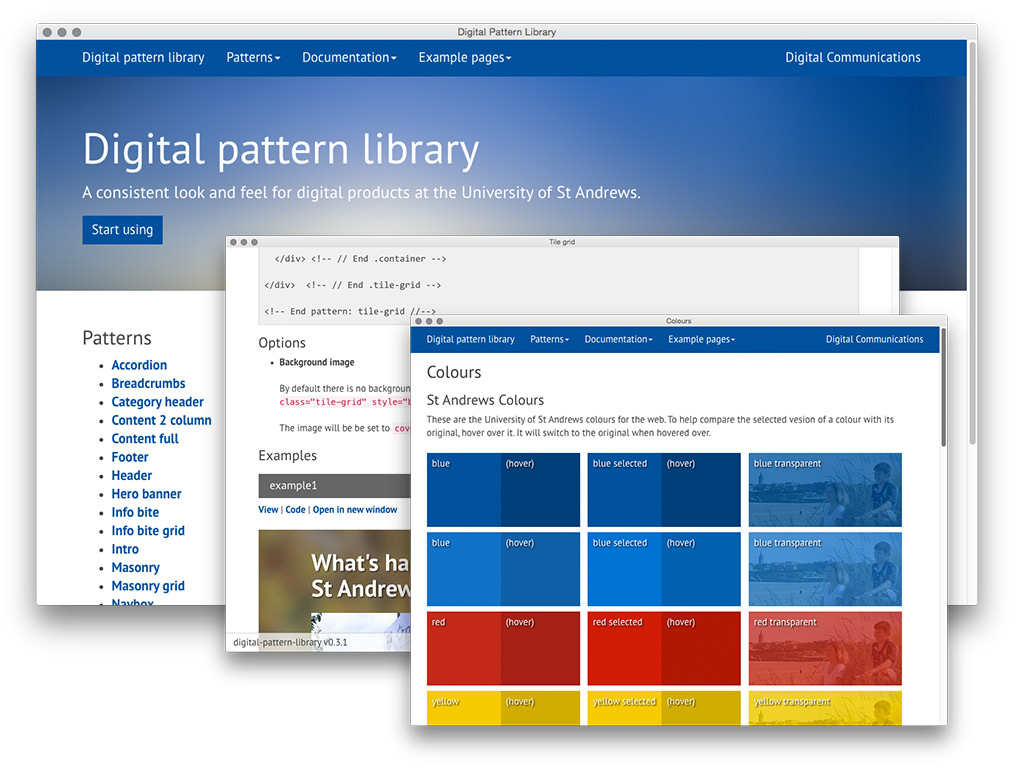This screenshot has height=768, width=1024.
Task: Expand Example pages dropdown in the Colours window
Action: tap(701, 340)
